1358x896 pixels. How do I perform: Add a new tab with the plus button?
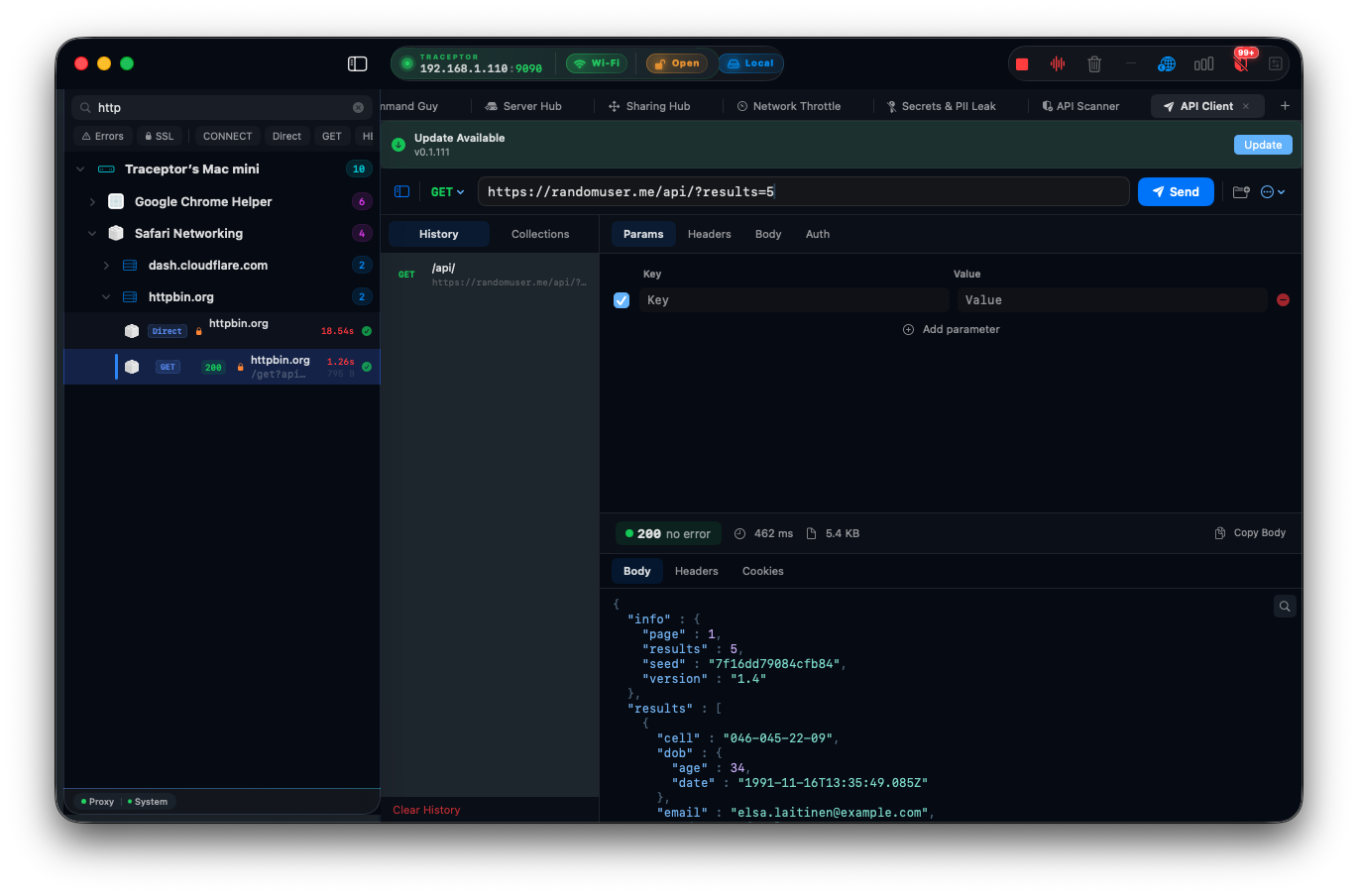[1285, 106]
